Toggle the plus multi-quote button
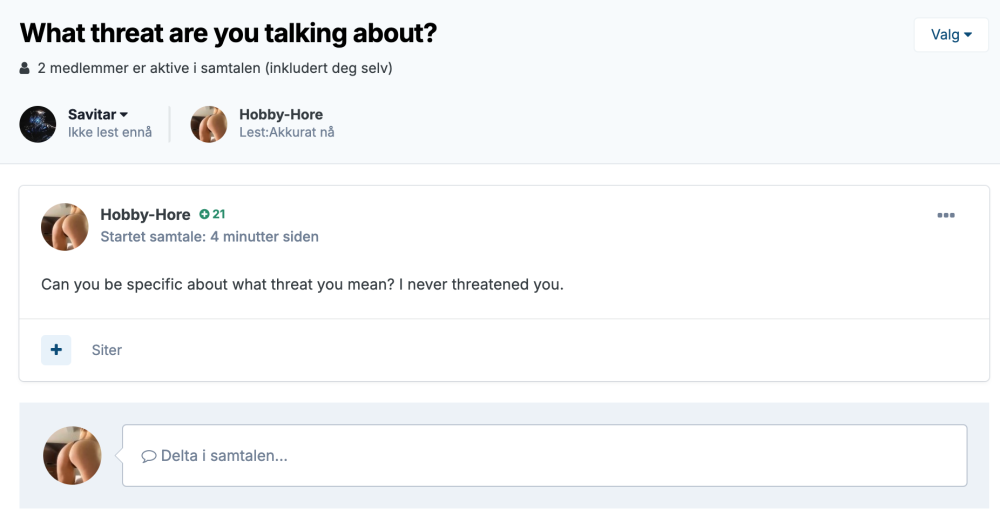Screen dimensions: 1000x522 56,350
